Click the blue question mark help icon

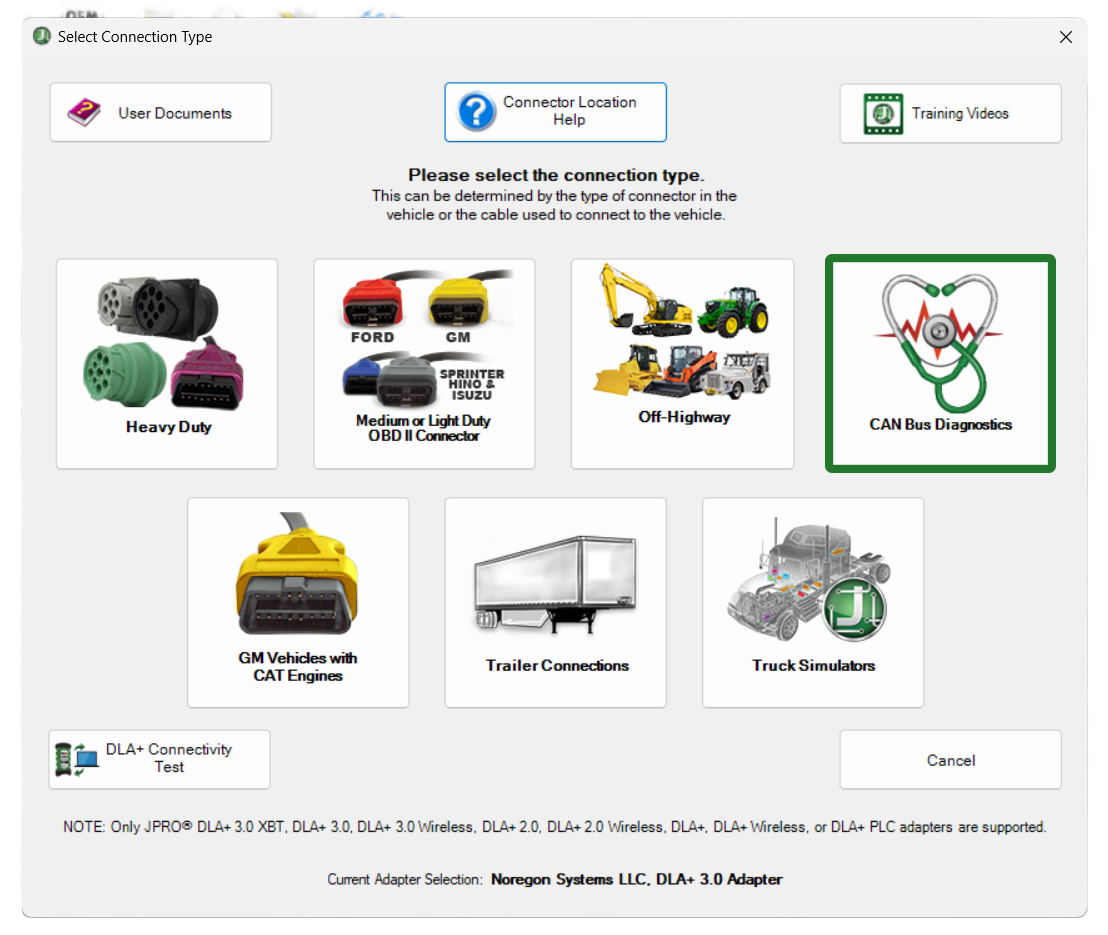point(477,112)
